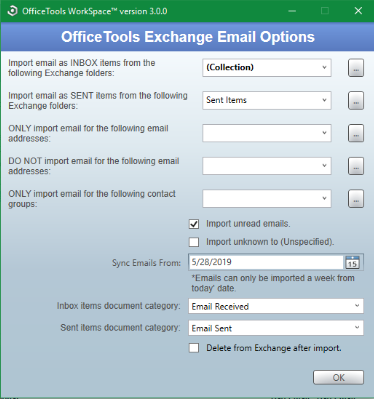
Task: Open ellipsis editor for INBOX Exchange folders
Action: 356,68
